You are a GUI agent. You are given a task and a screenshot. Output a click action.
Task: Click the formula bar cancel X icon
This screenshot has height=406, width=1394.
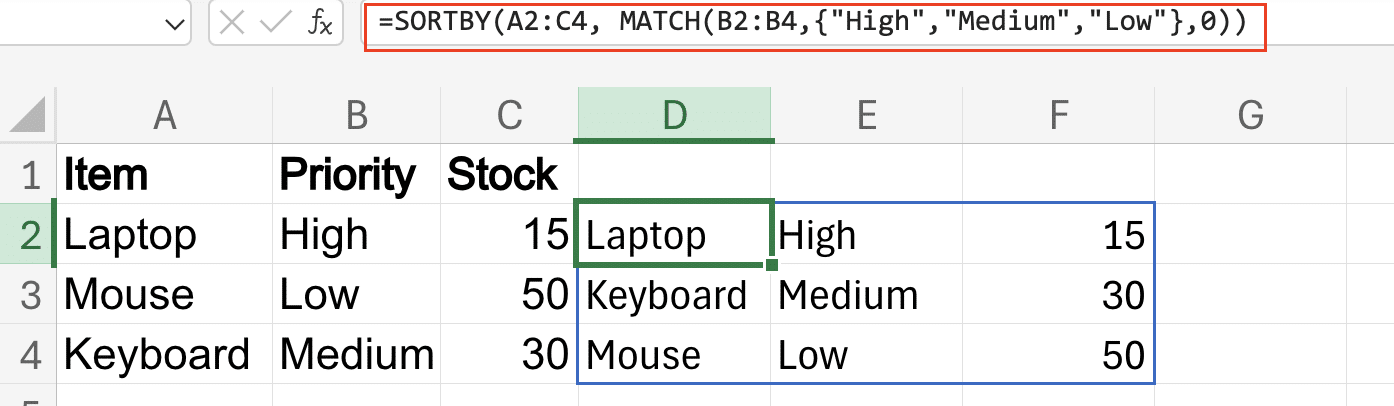[x=232, y=24]
